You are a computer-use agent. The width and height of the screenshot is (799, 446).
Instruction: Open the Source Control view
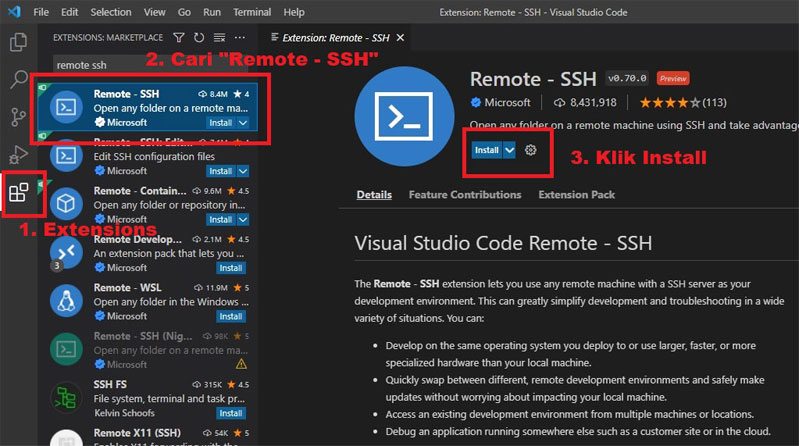click(19, 117)
